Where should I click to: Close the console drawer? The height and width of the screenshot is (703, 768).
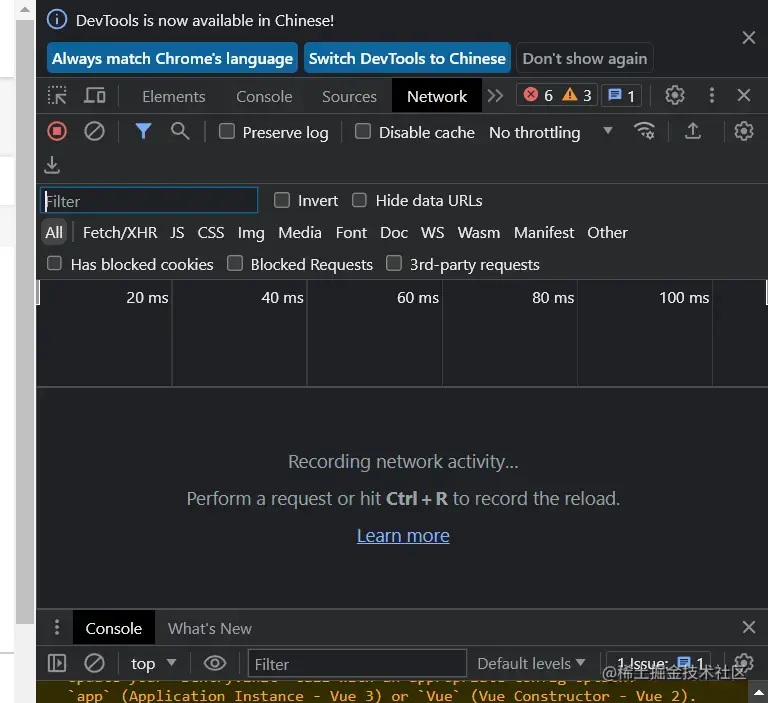pos(748,627)
